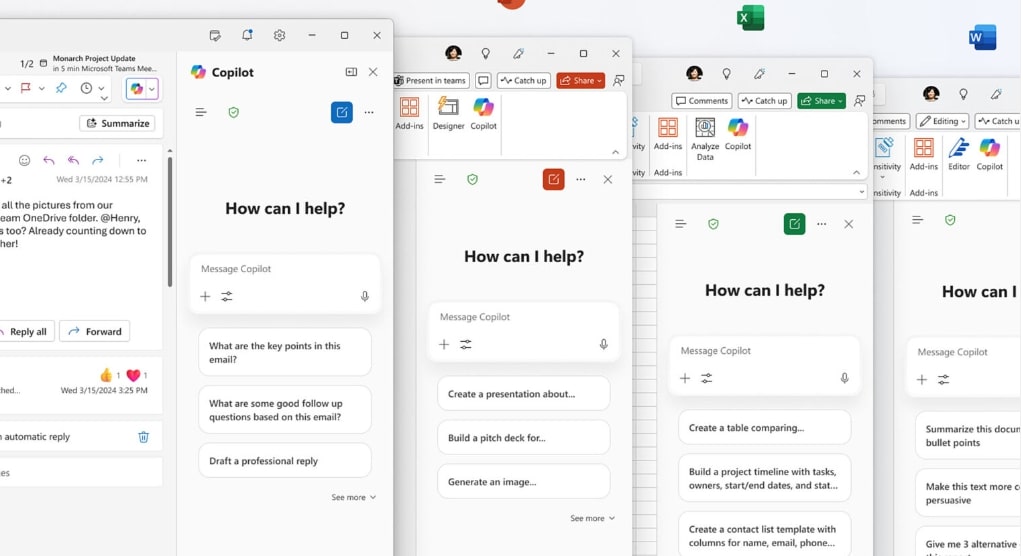Screen dimensions: 1023x556
Task: Open hamburger menu in PowerPoint Copilot pane
Action: pos(440,179)
